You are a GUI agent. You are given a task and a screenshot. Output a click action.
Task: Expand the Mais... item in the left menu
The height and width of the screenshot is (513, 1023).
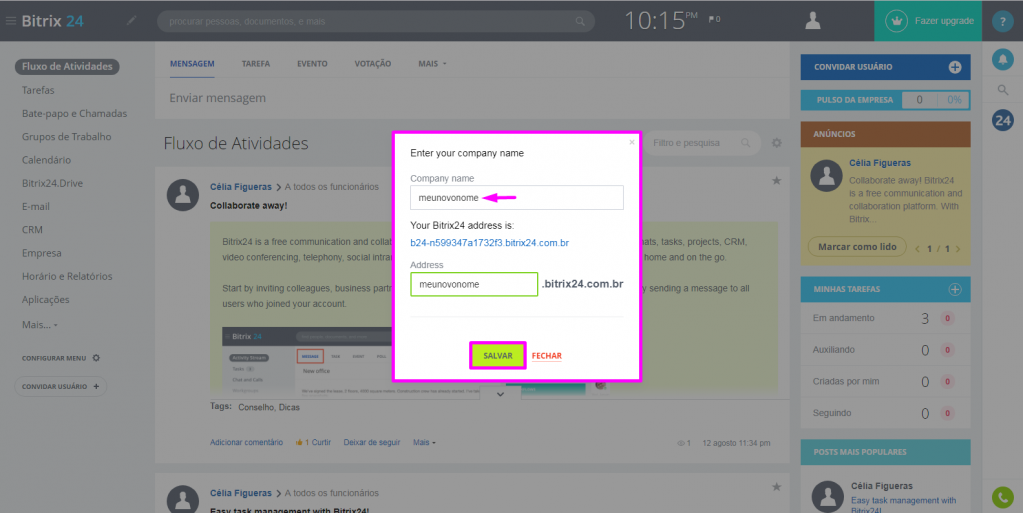coord(39,324)
